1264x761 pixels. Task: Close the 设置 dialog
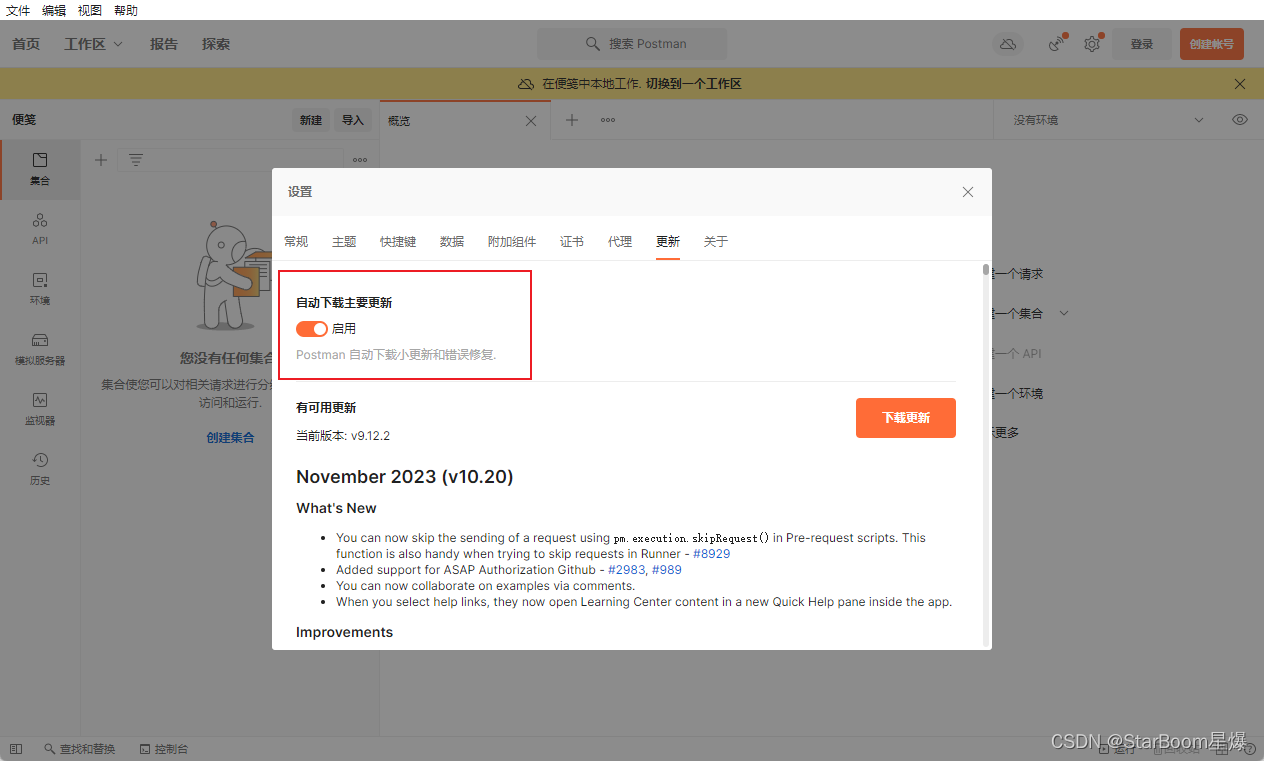[x=968, y=192]
